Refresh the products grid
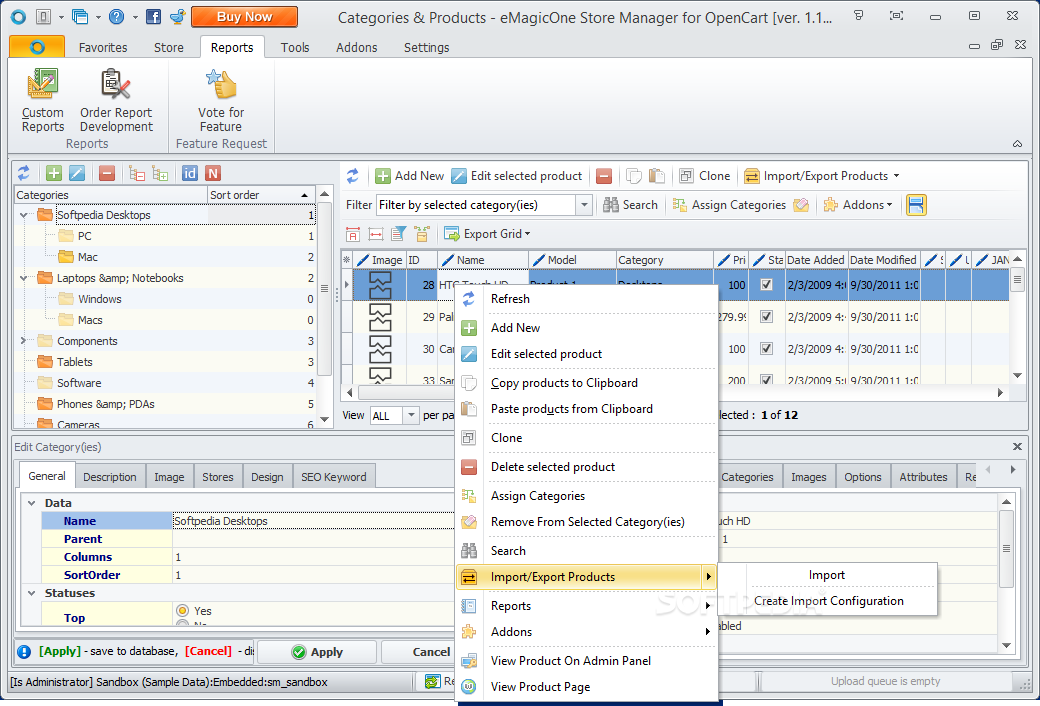 [x=353, y=176]
